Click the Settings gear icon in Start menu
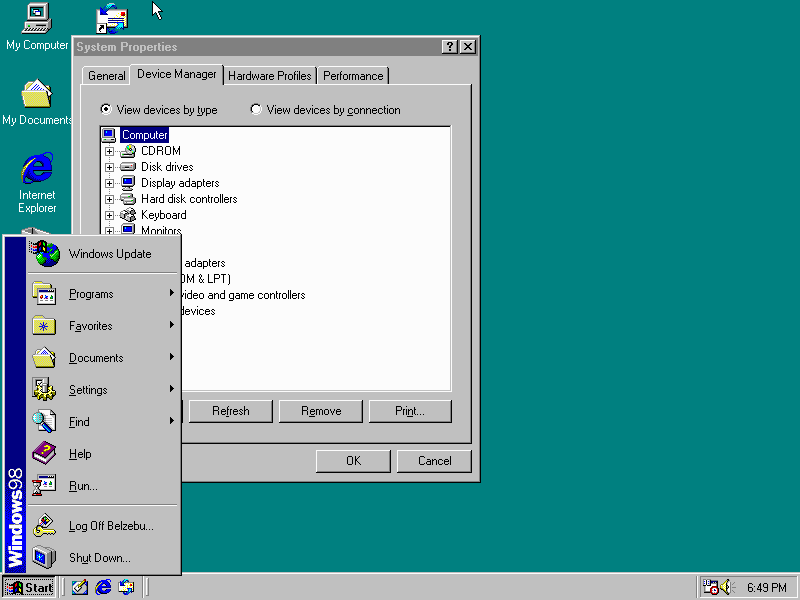 tap(44, 390)
